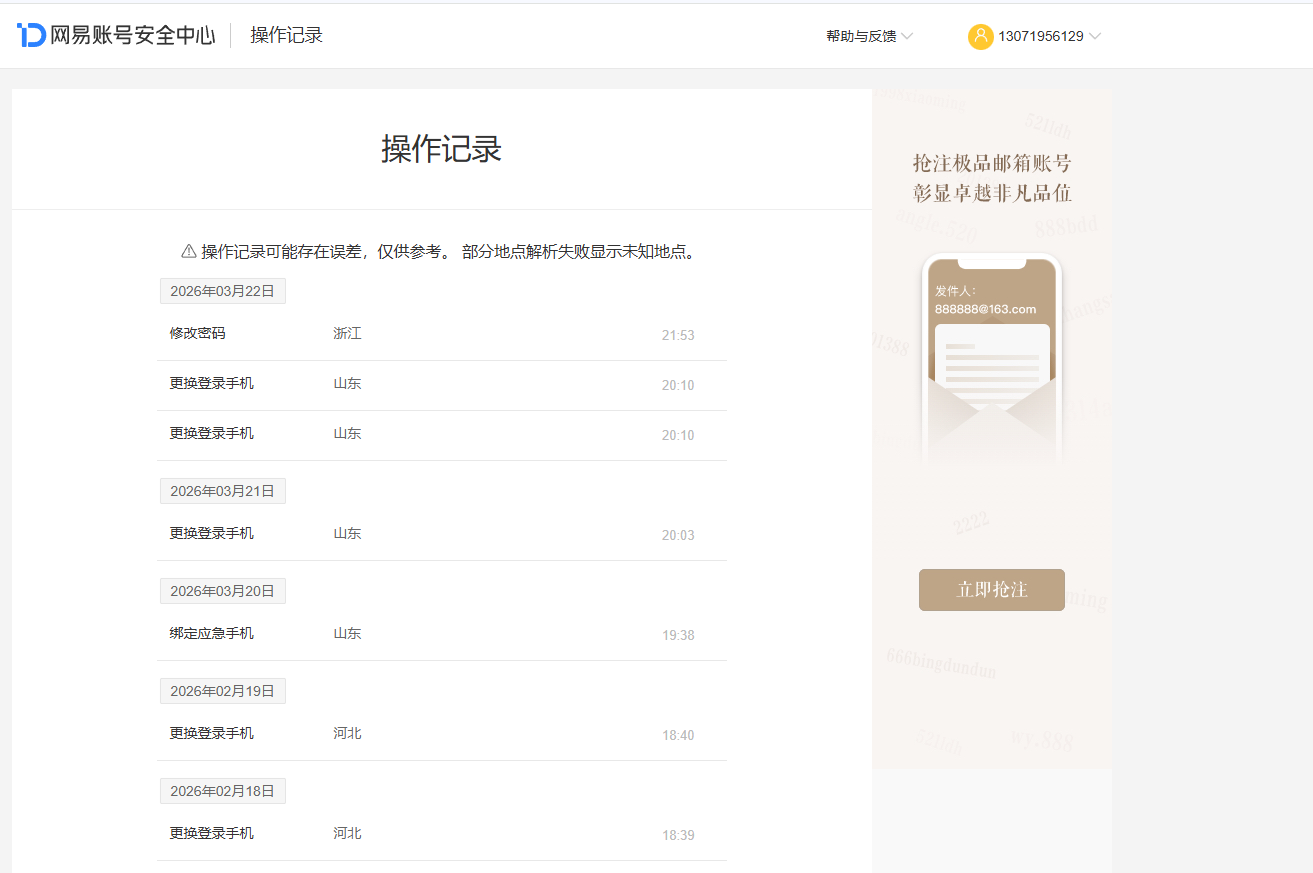Click the warning triangle icon beside the notice
This screenshot has height=873, width=1313.
coord(188,251)
